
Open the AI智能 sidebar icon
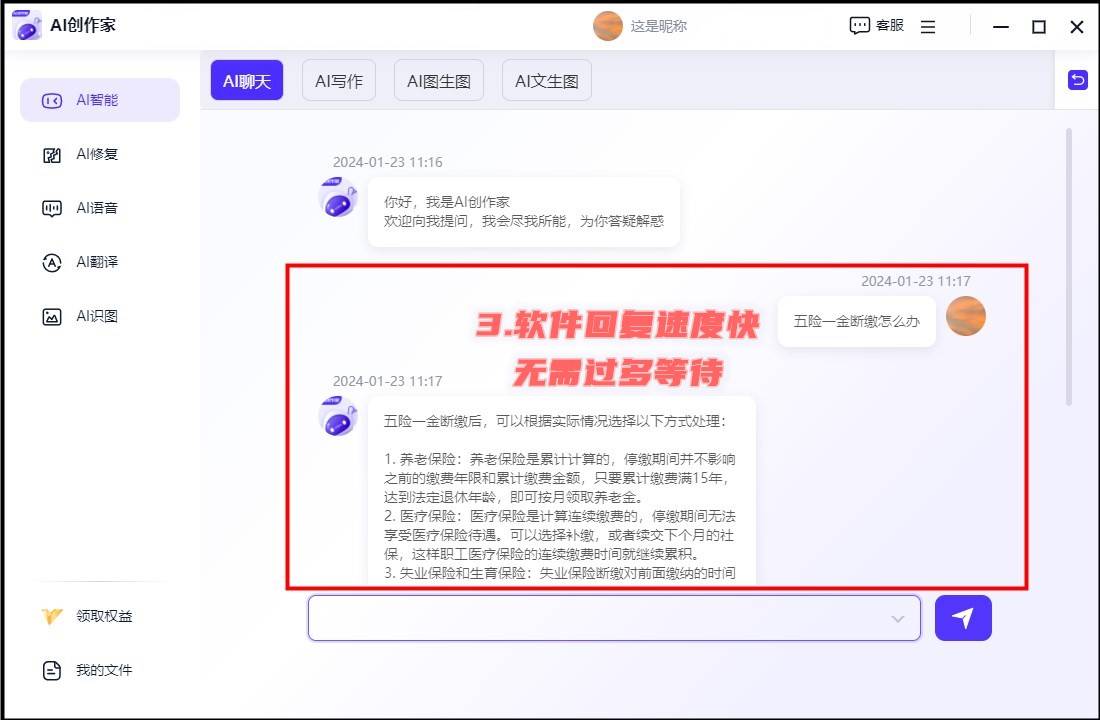[52, 100]
